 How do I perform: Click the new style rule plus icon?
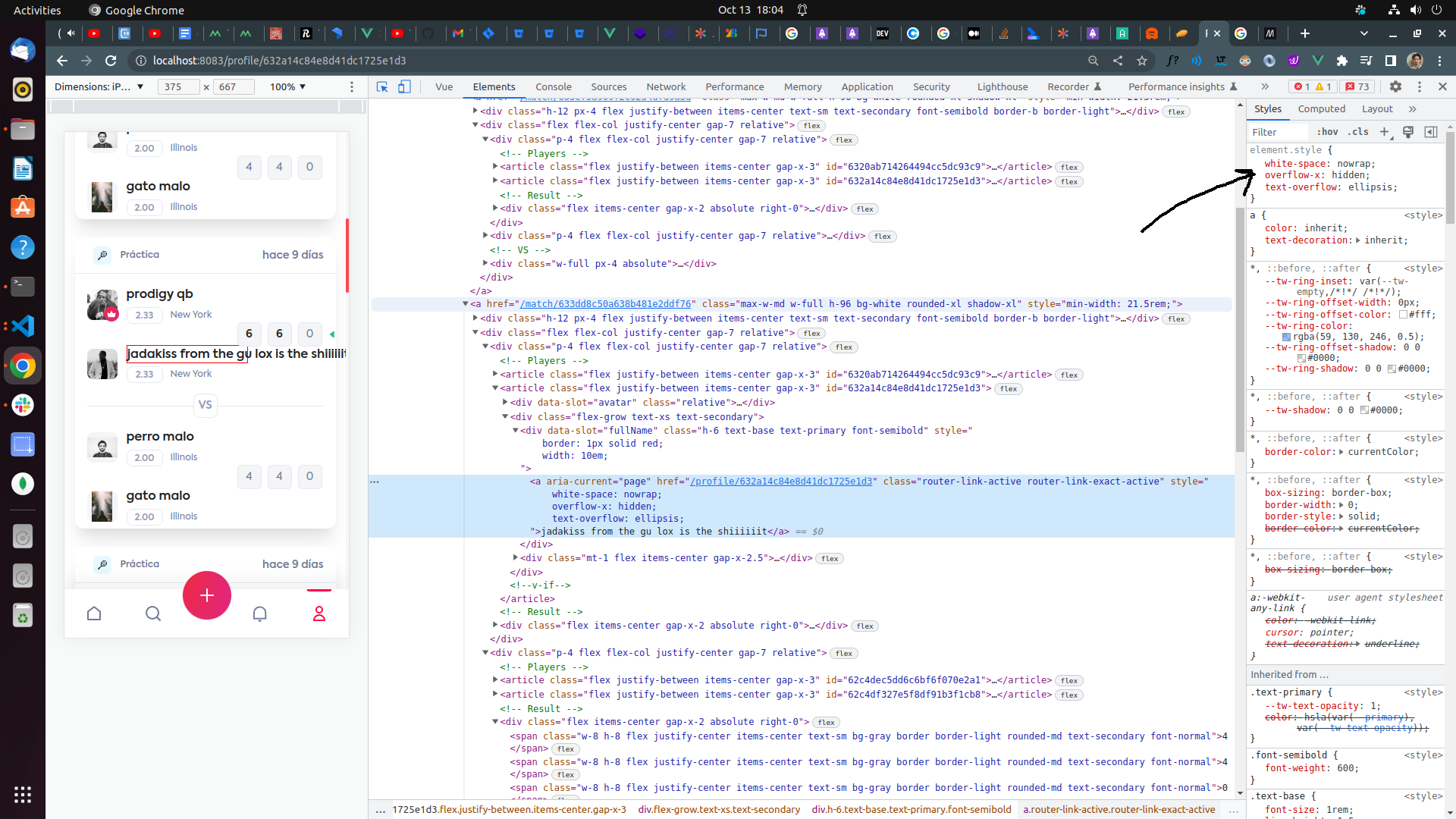(1385, 132)
